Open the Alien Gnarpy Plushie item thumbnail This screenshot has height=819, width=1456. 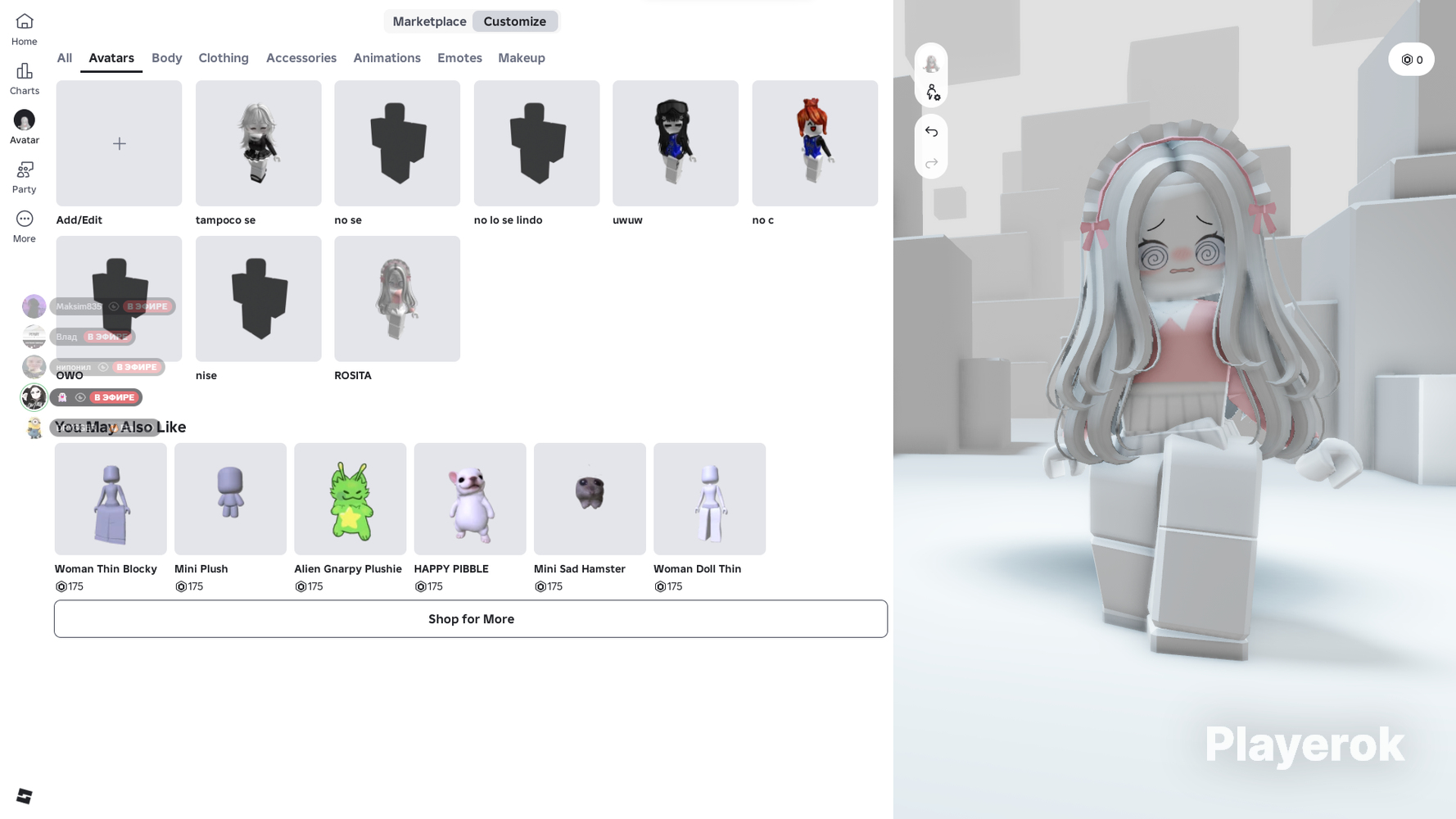point(350,500)
